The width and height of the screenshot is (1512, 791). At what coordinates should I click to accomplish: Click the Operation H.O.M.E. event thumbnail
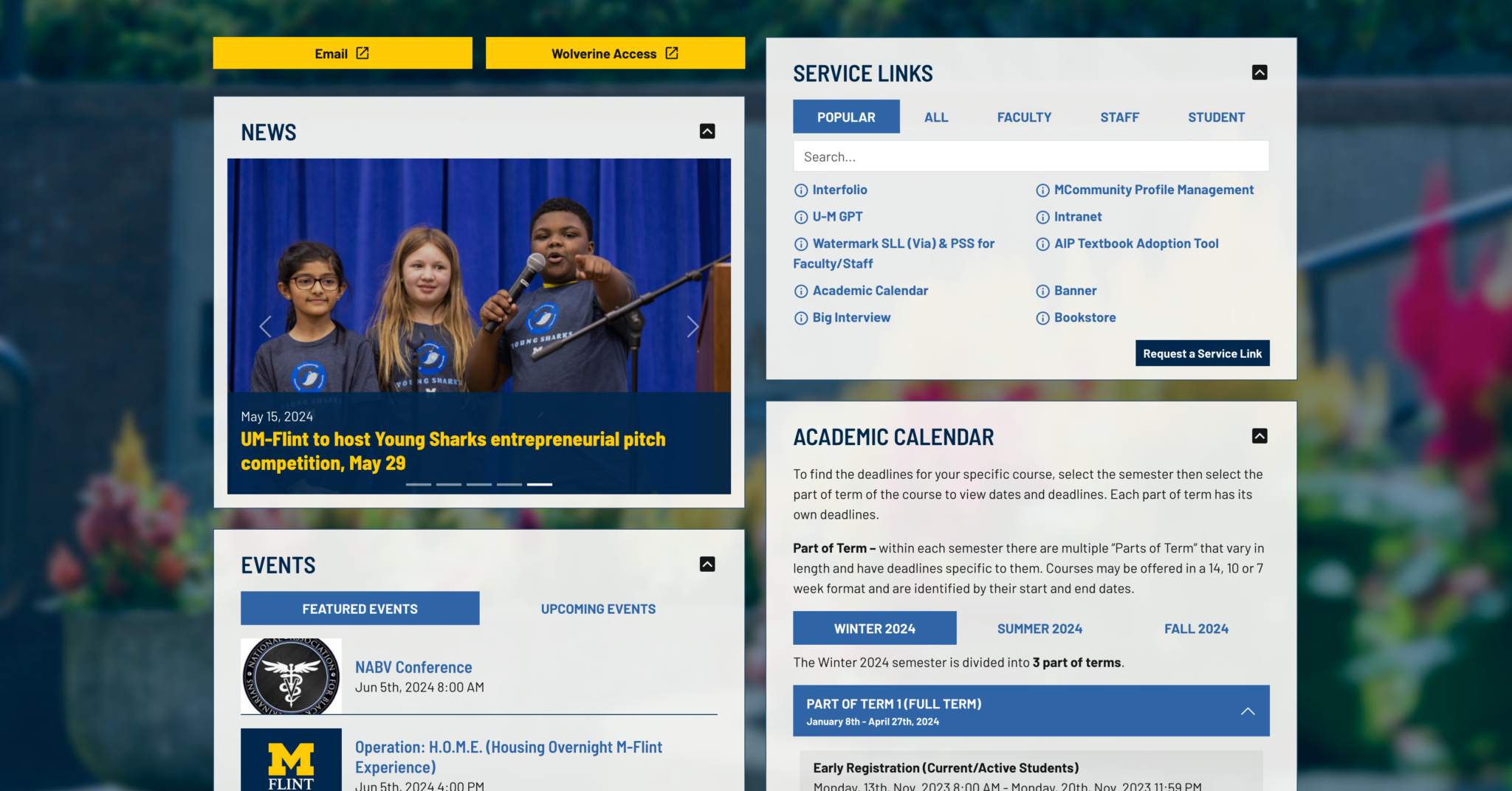pos(290,760)
